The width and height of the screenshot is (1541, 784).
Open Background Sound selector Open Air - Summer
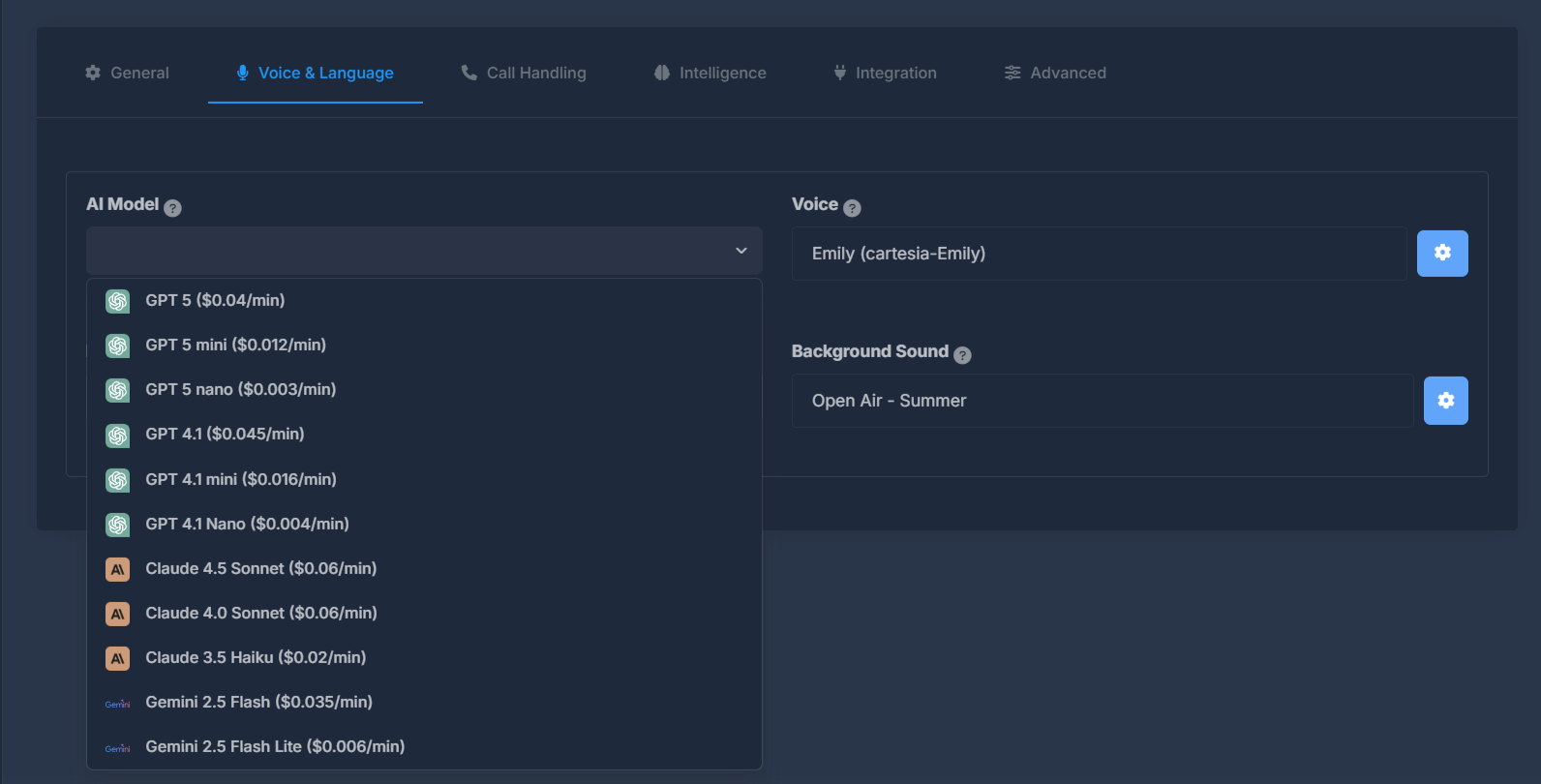click(x=1103, y=401)
